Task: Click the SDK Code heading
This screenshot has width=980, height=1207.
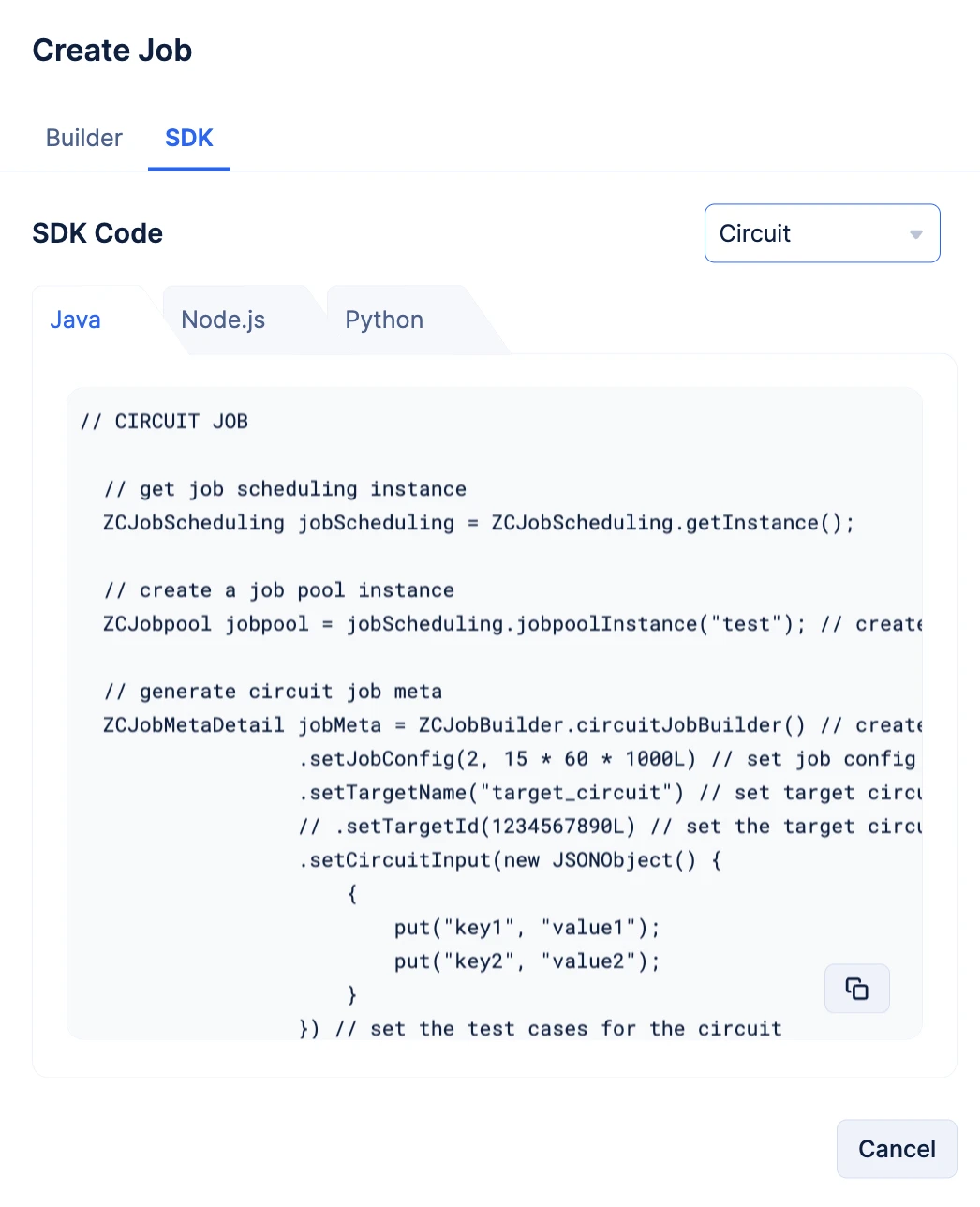Action: click(x=97, y=233)
